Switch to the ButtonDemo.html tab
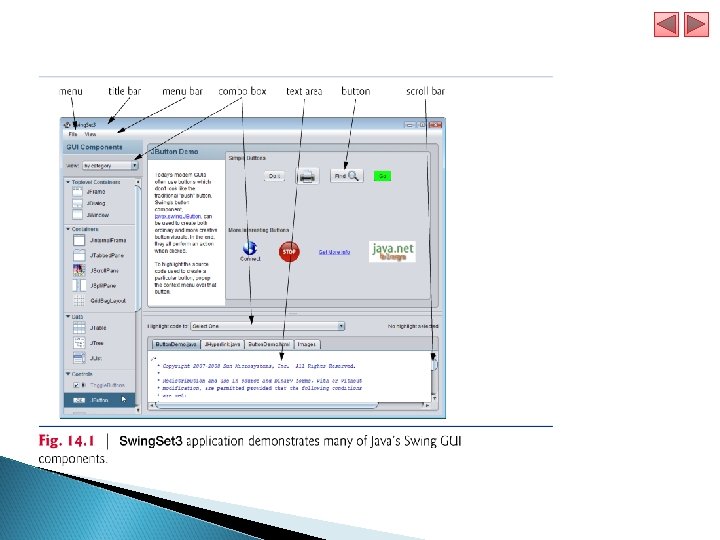 pos(269,344)
